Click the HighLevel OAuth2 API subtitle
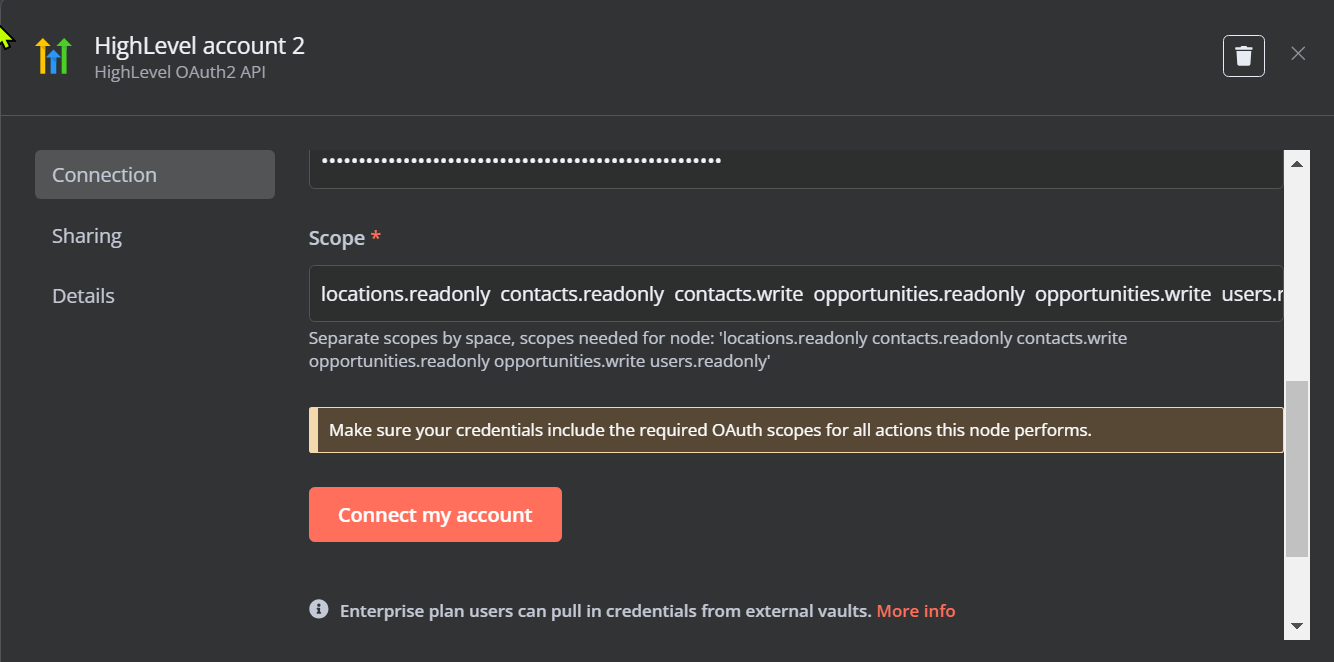The image size is (1334, 662). click(179, 72)
